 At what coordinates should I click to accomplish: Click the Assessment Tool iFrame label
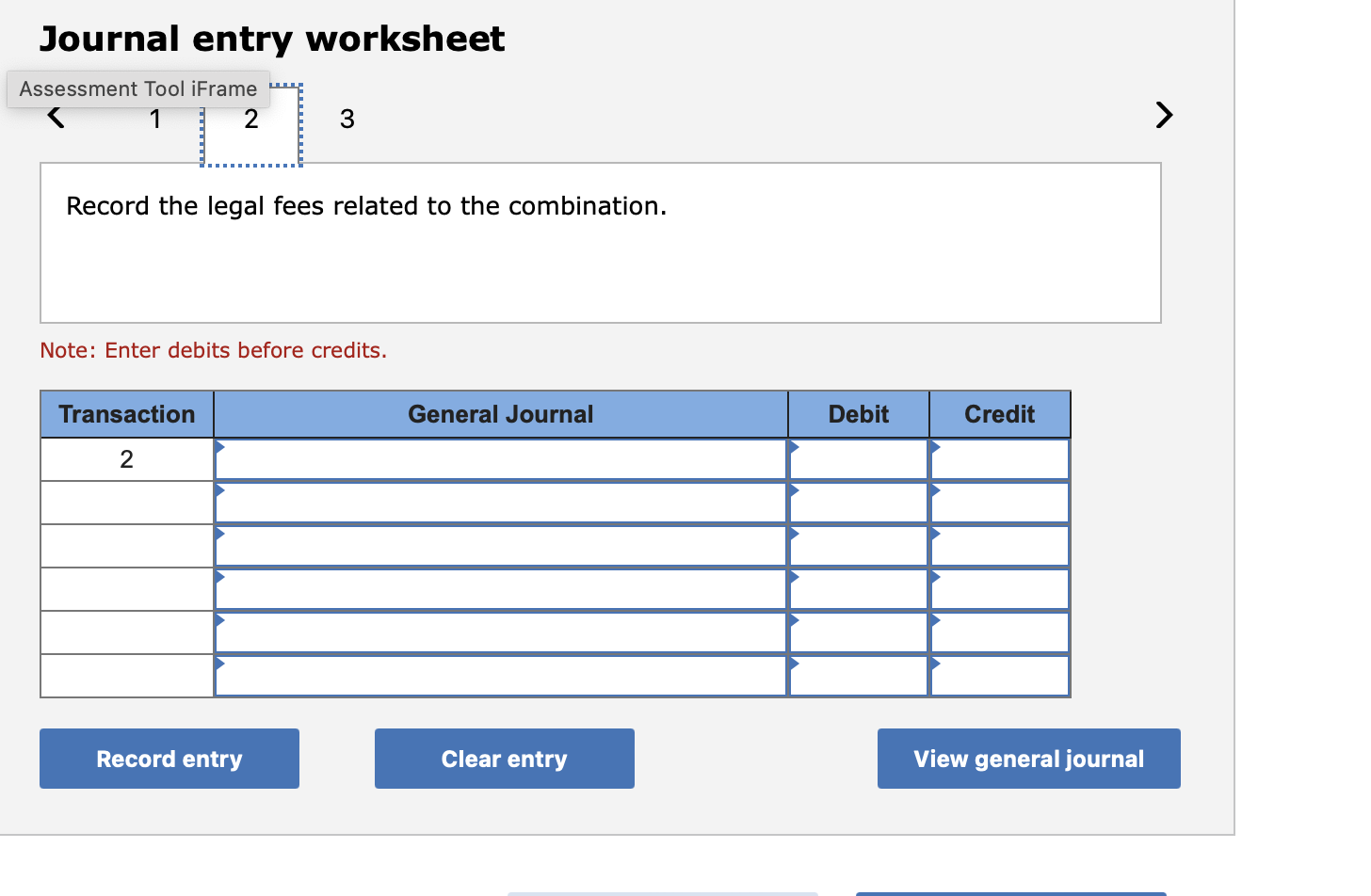[137, 88]
